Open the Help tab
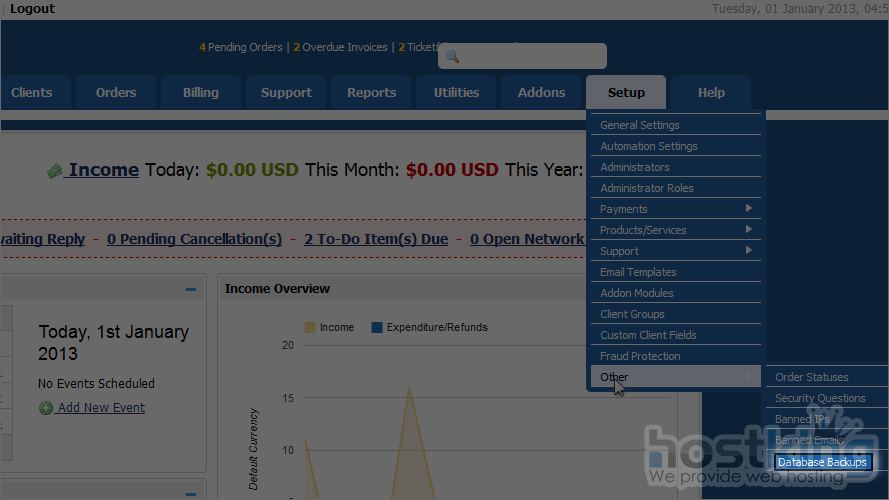This screenshot has height=500, width=889. (711, 93)
